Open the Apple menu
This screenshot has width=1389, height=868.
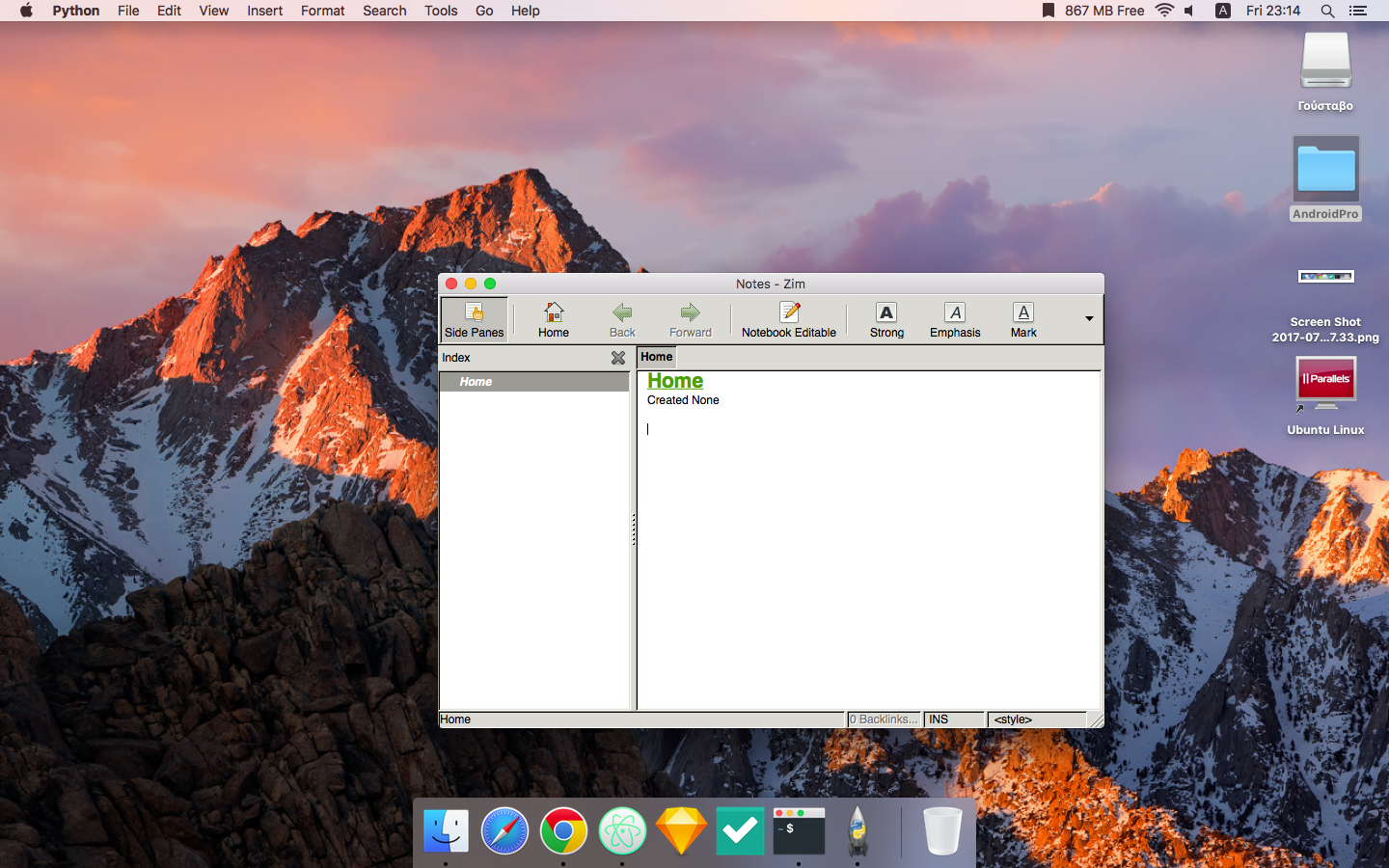(x=26, y=11)
